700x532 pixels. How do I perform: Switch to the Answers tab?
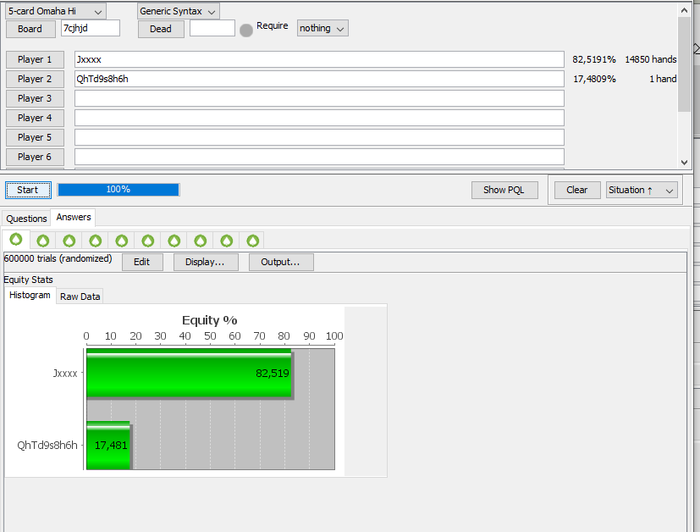[73, 217]
